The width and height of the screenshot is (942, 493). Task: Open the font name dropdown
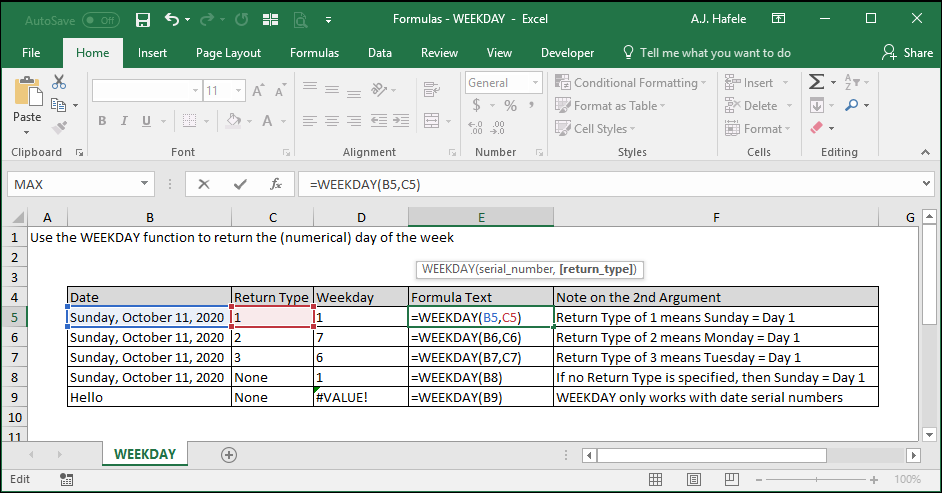click(x=195, y=91)
